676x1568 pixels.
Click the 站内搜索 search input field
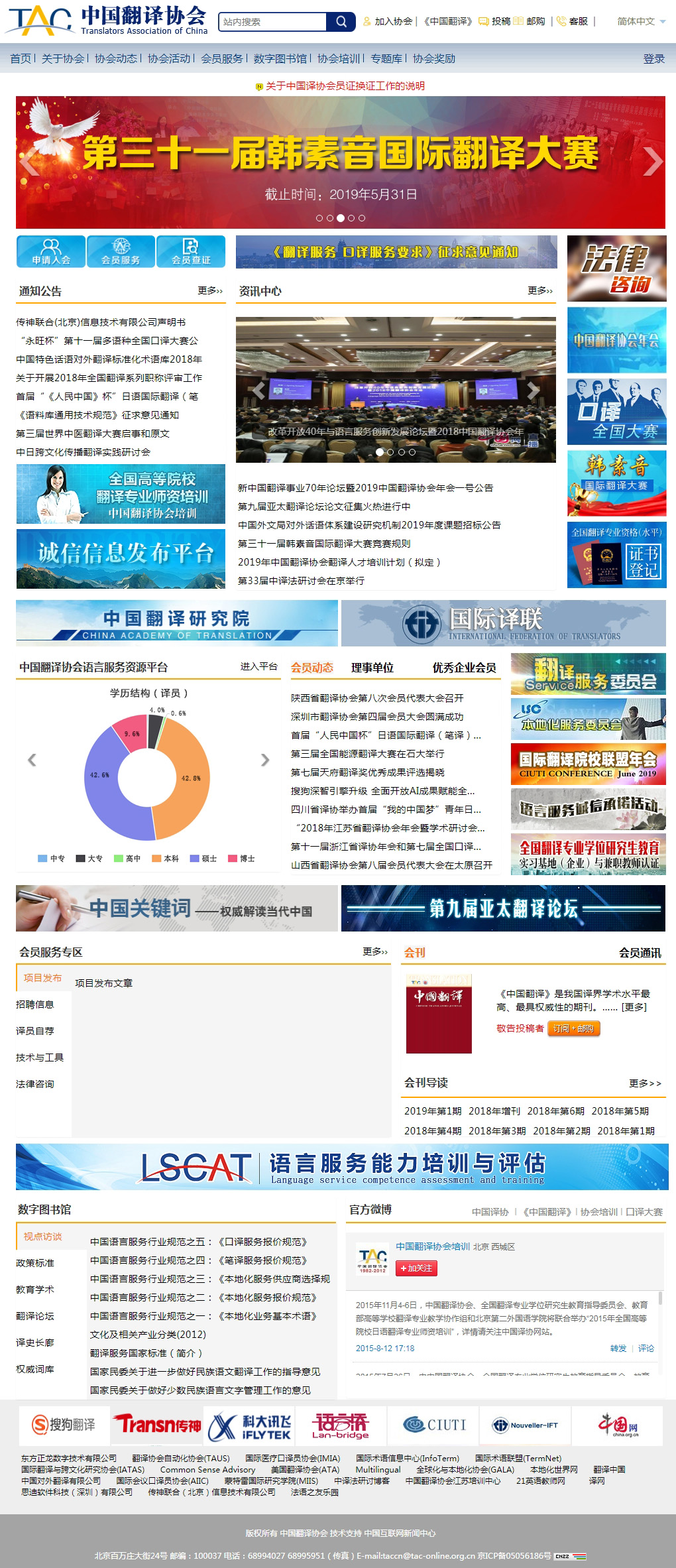click(272, 22)
